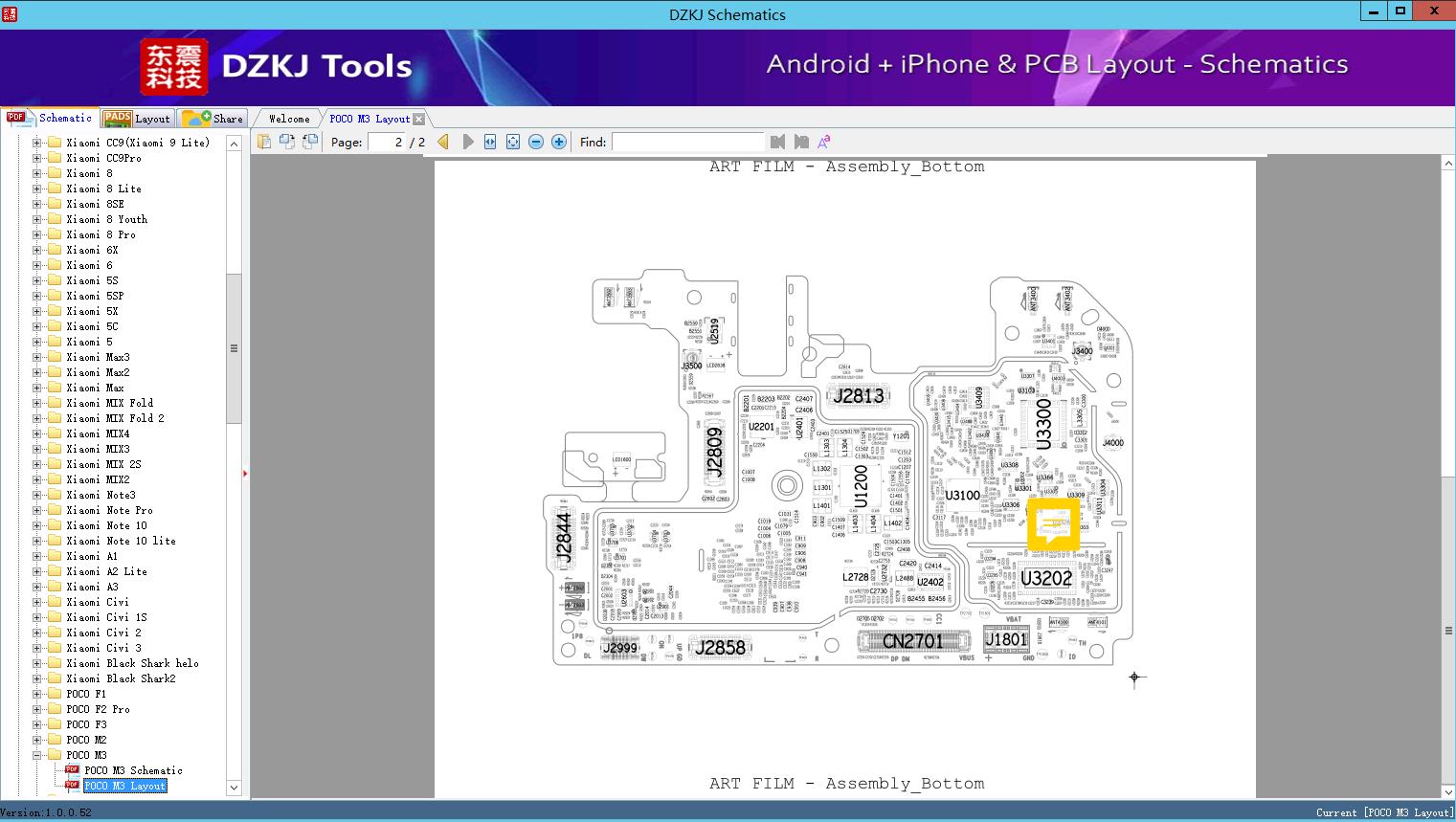
Task: Select the Xiaomi Black Shark helo folder
Action: [x=132, y=663]
